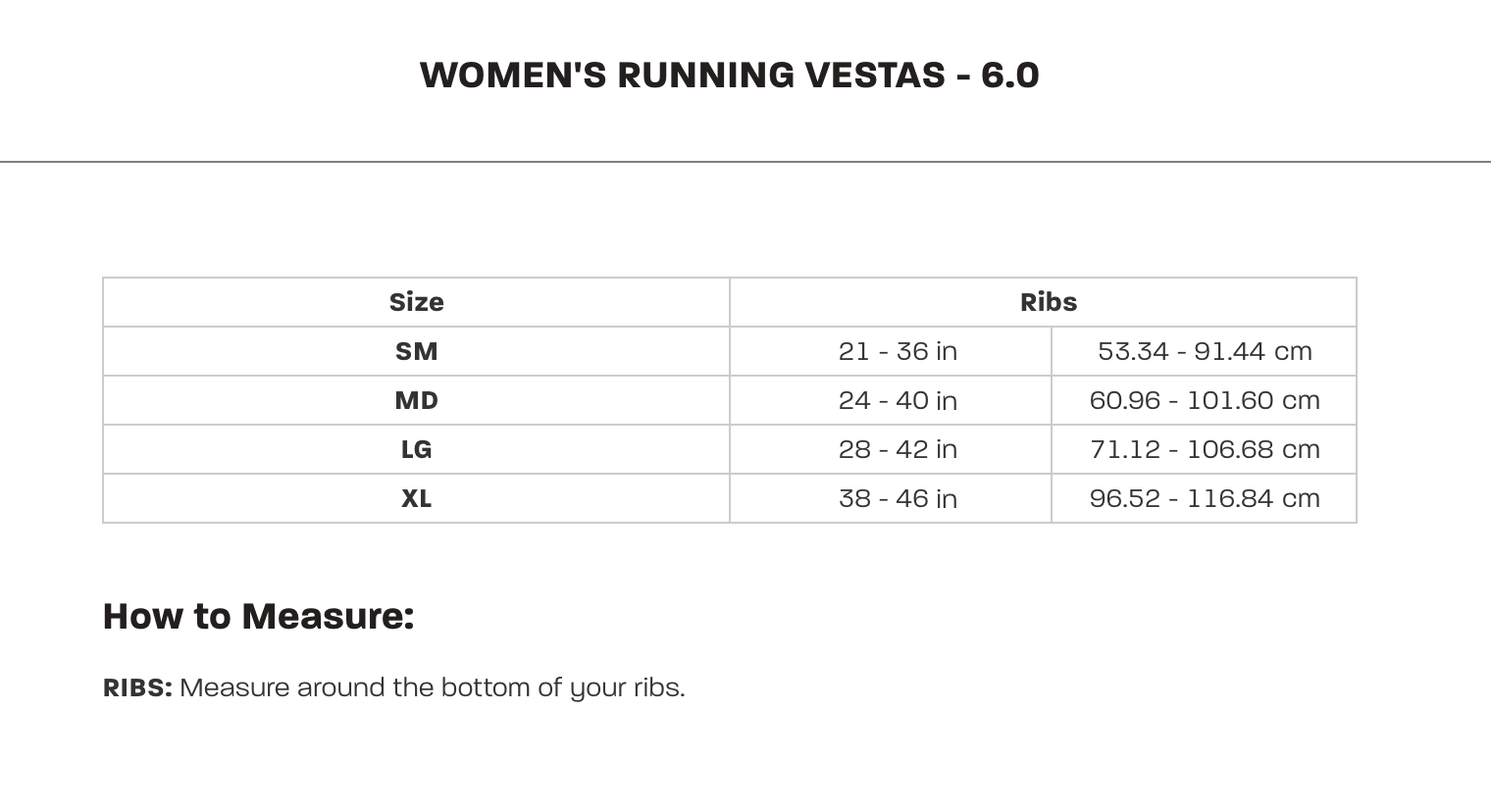Select the 21 - 36 in cell

click(897, 351)
